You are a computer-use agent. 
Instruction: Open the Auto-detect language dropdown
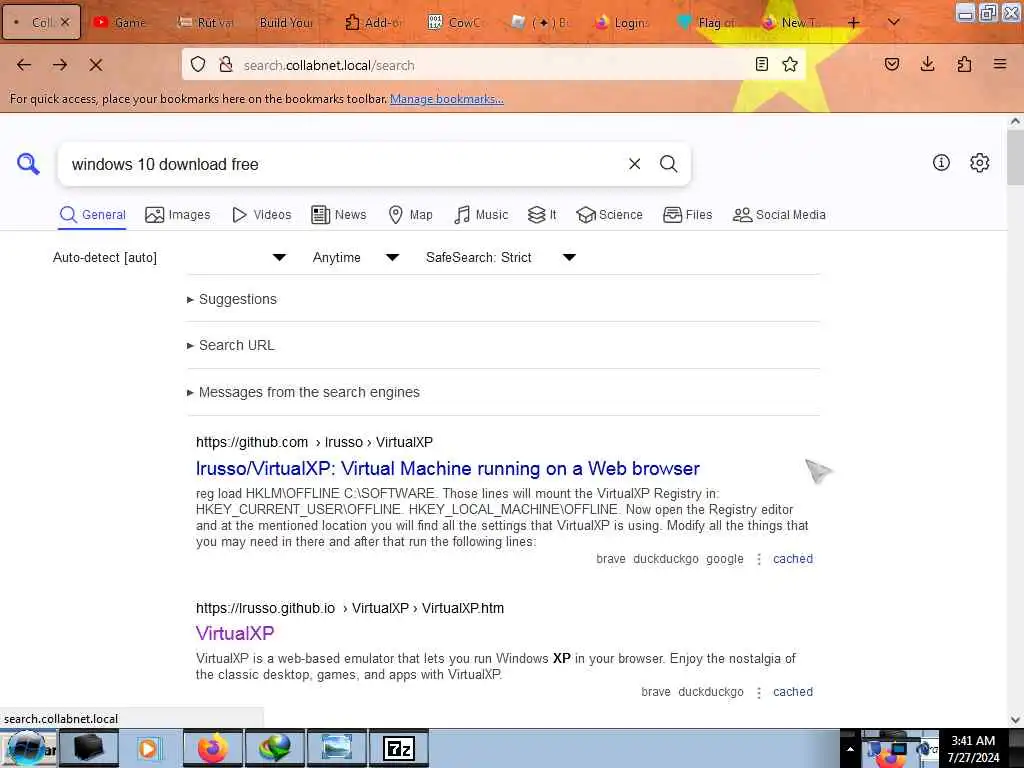pos(170,257)
